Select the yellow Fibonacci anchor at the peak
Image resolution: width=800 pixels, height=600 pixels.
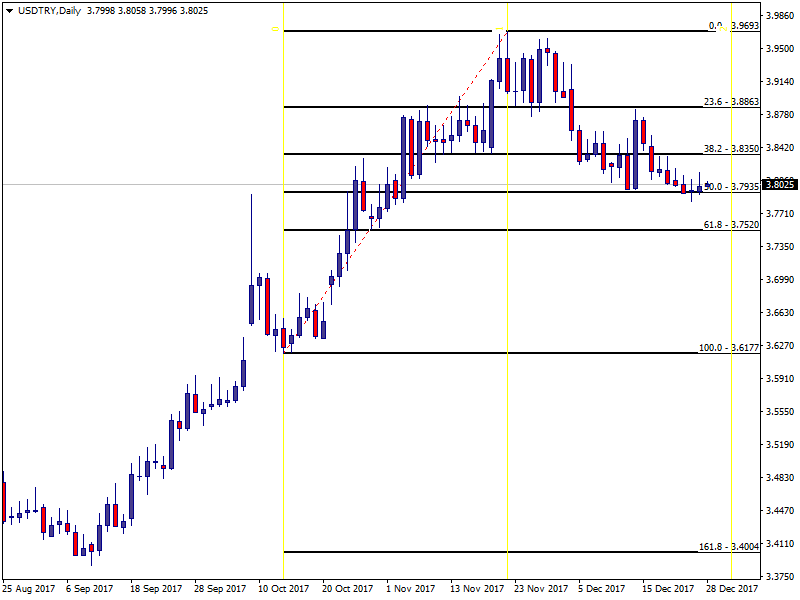(499, 29)
